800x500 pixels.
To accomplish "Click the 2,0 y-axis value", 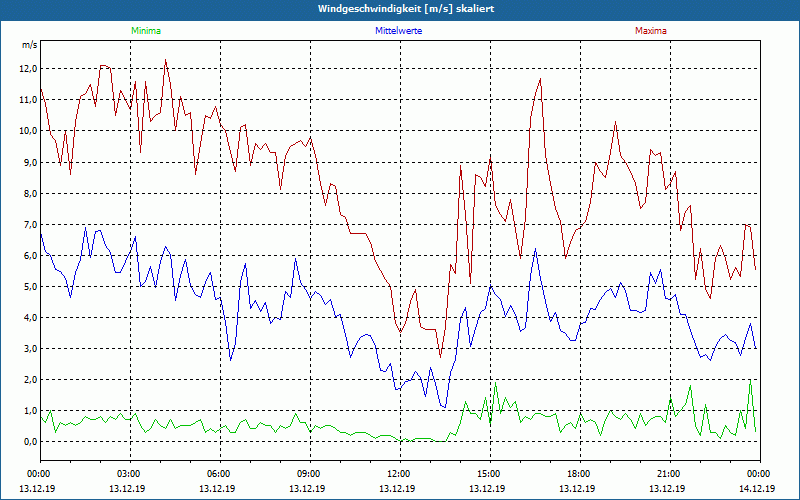I will coord(31,380).
